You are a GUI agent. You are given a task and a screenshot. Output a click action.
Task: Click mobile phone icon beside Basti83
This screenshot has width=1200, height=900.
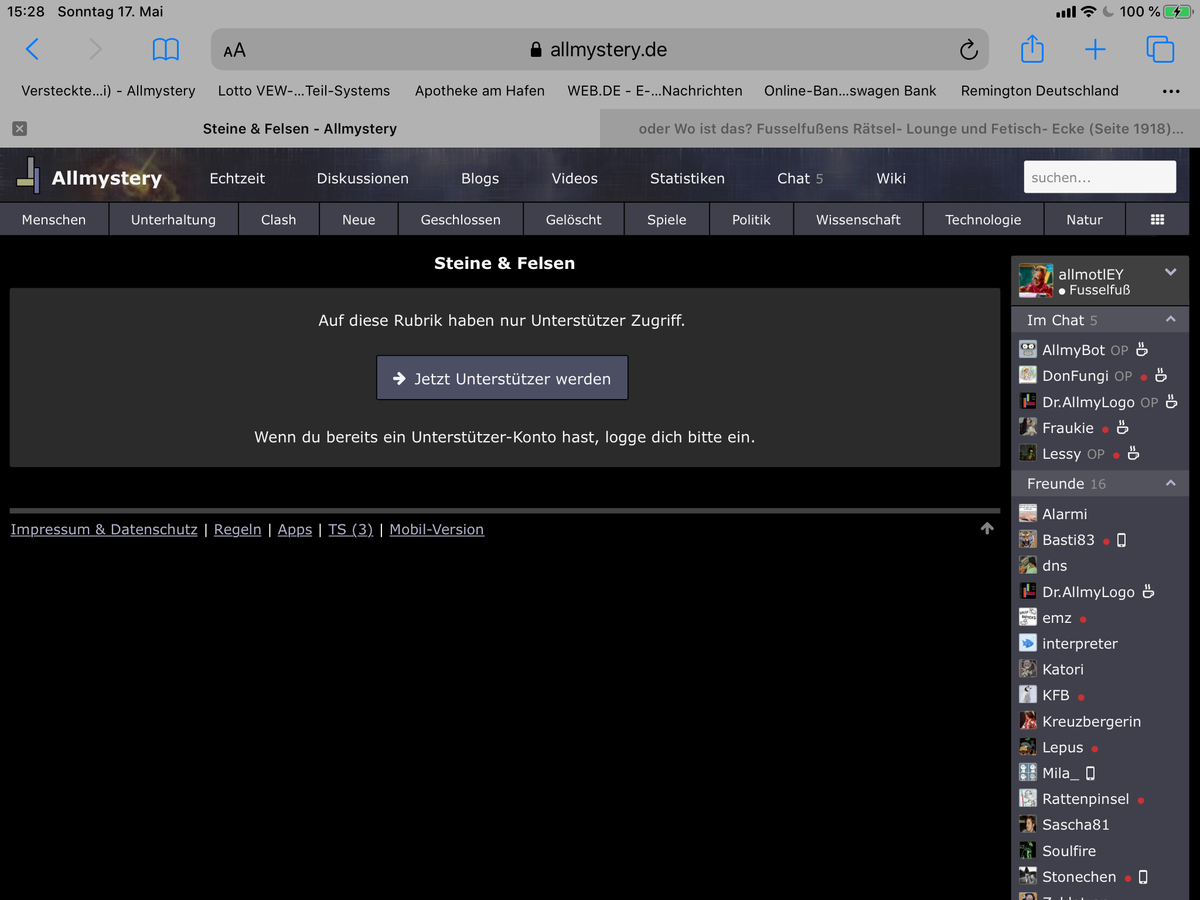(x=1121, y=540)
